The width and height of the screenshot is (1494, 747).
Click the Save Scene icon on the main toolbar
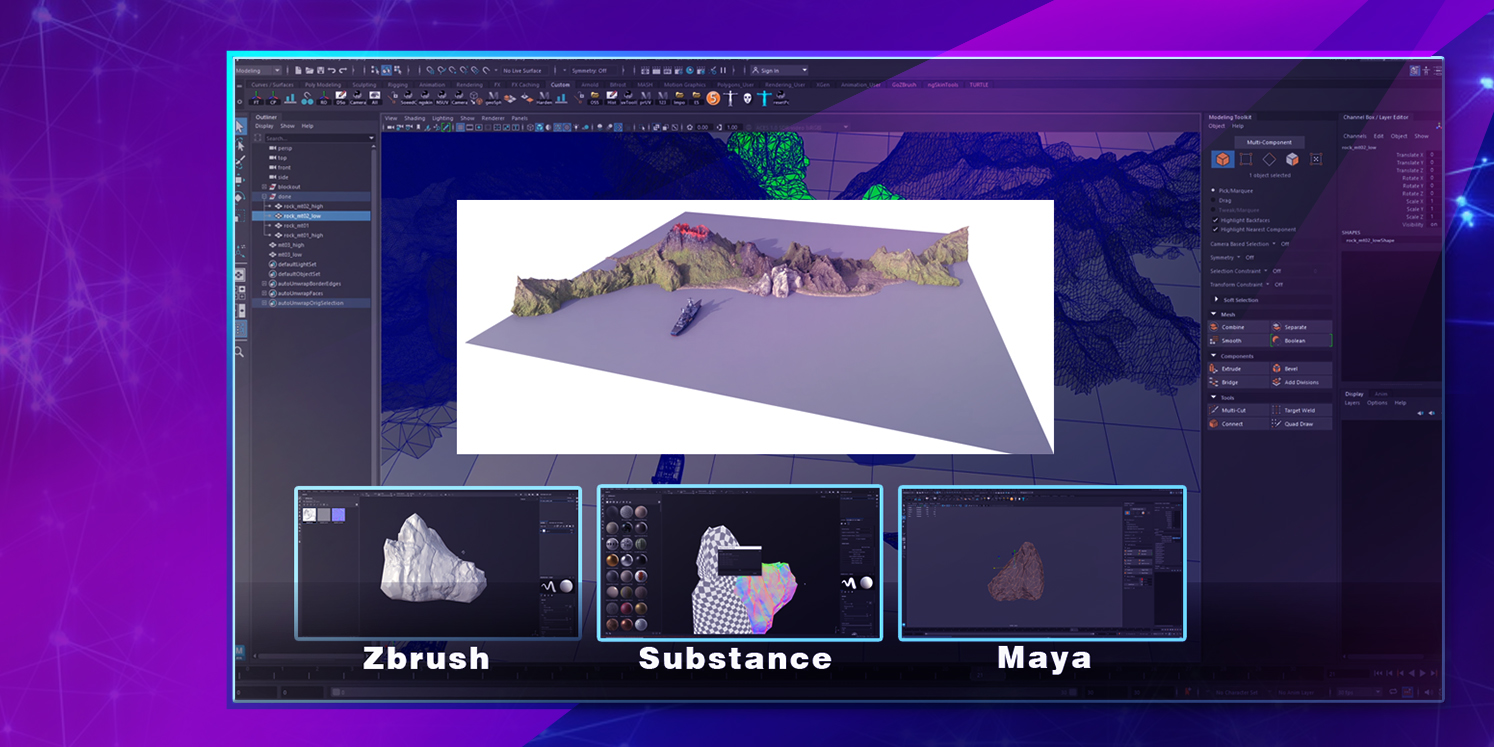click(321, 70)
